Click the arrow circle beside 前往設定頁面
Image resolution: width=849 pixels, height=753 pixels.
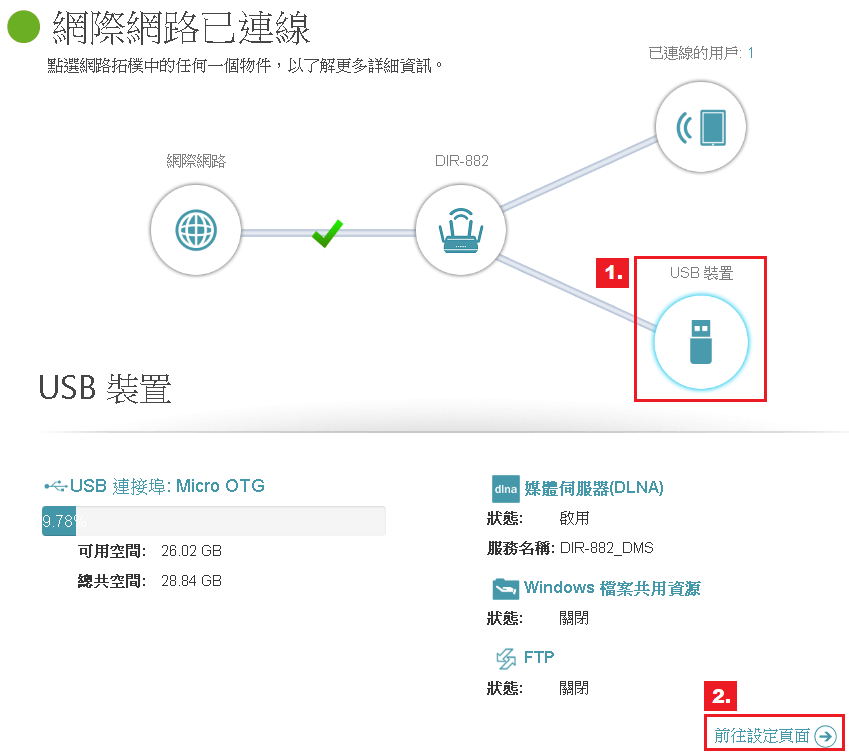(x=825, y=736)
